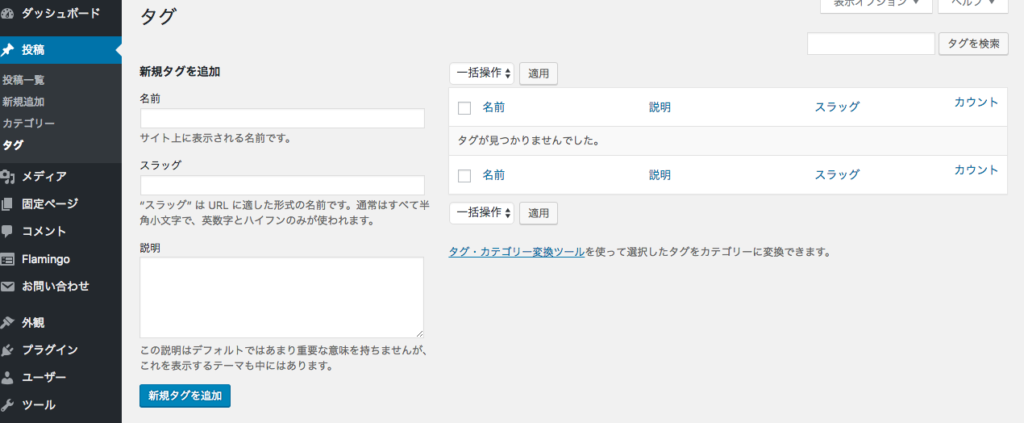Click the Plugins plug icon
This screenshot has height=423, width=1024.
coord(8,350)
